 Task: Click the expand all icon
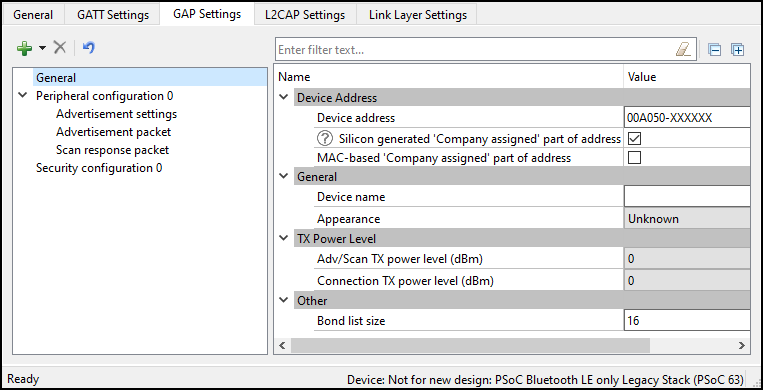point(738,50)
